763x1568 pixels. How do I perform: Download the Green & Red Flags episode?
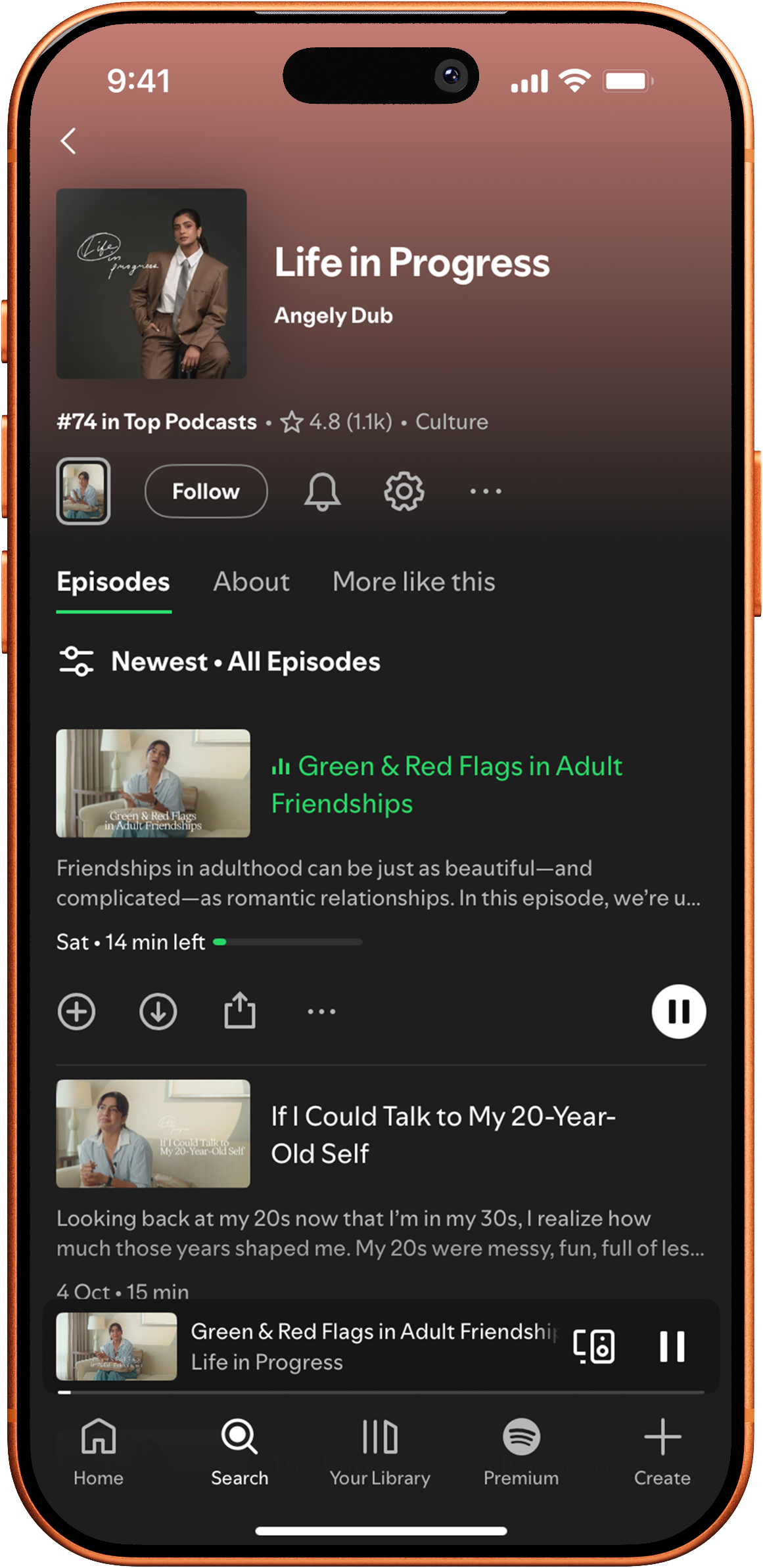[x=158, y=1012]
